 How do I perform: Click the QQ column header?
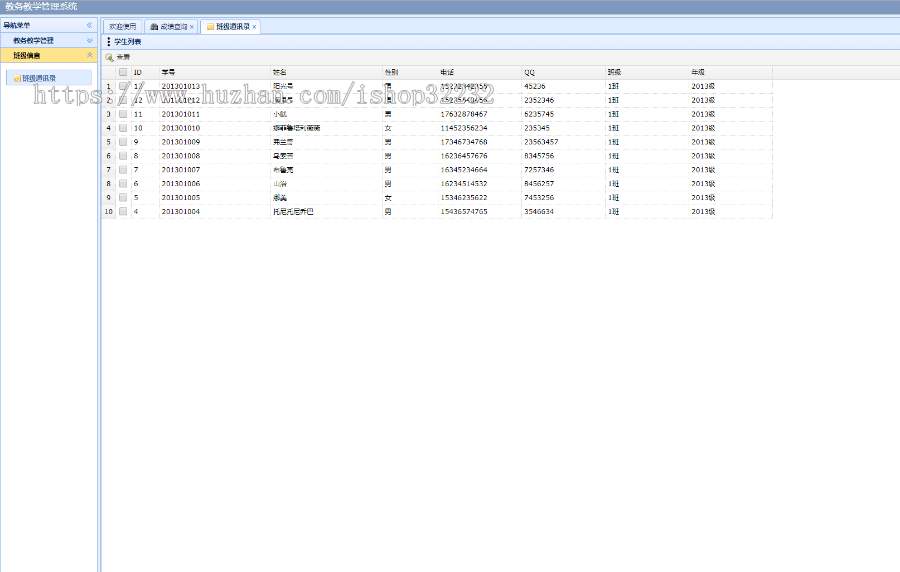pyautogui.click(x=530, y=72)
